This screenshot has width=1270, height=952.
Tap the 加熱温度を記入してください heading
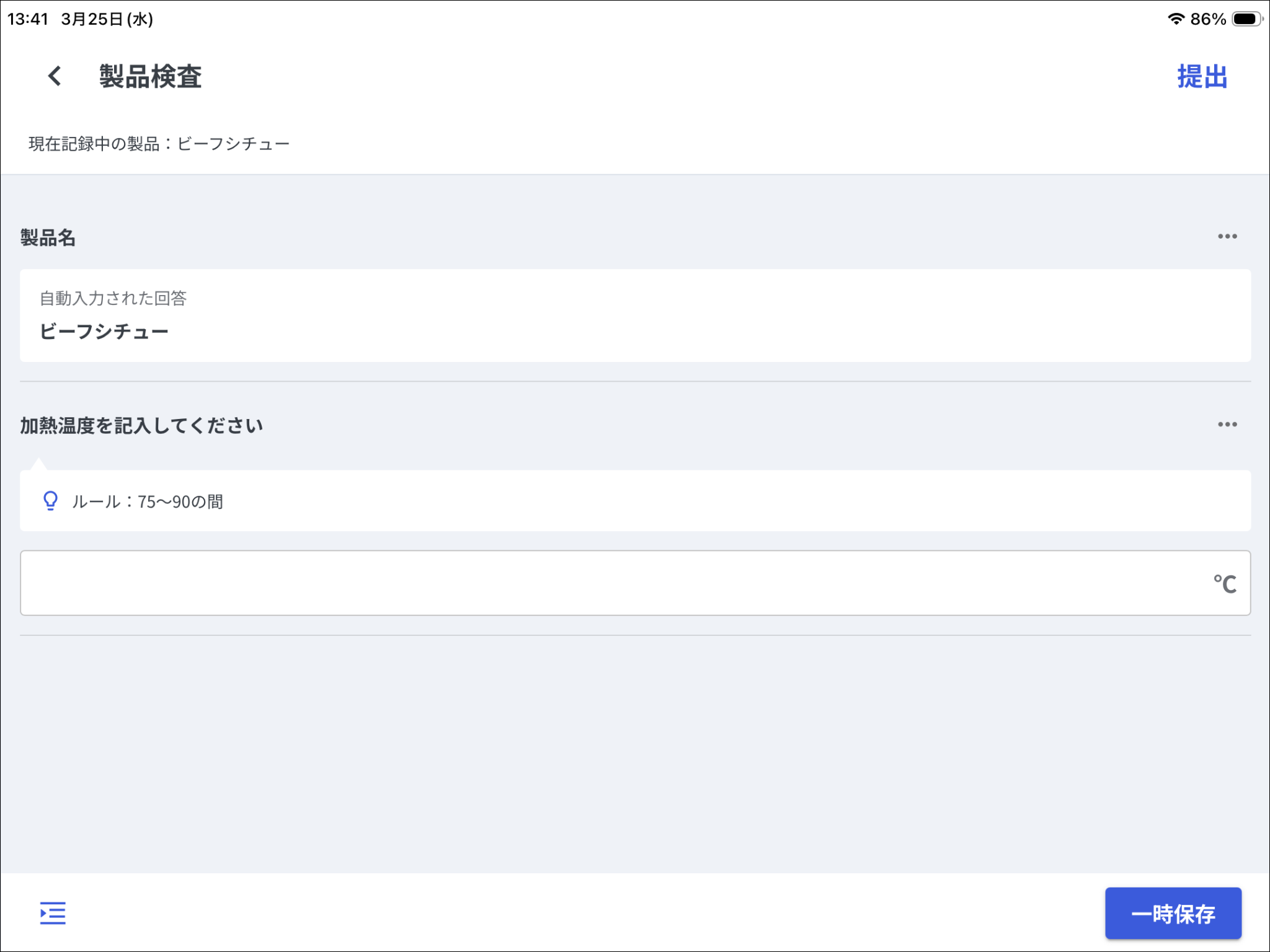point(141,426)
